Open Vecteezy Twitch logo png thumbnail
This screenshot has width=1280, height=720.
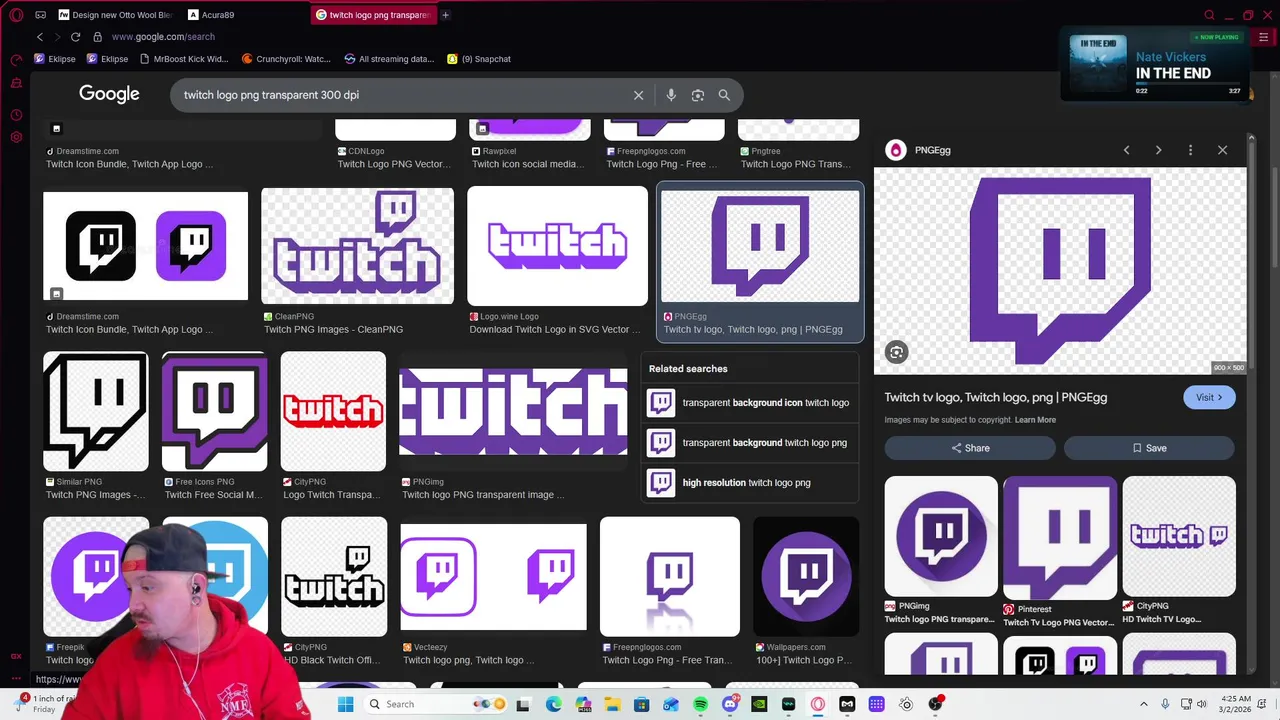(493, 577)
